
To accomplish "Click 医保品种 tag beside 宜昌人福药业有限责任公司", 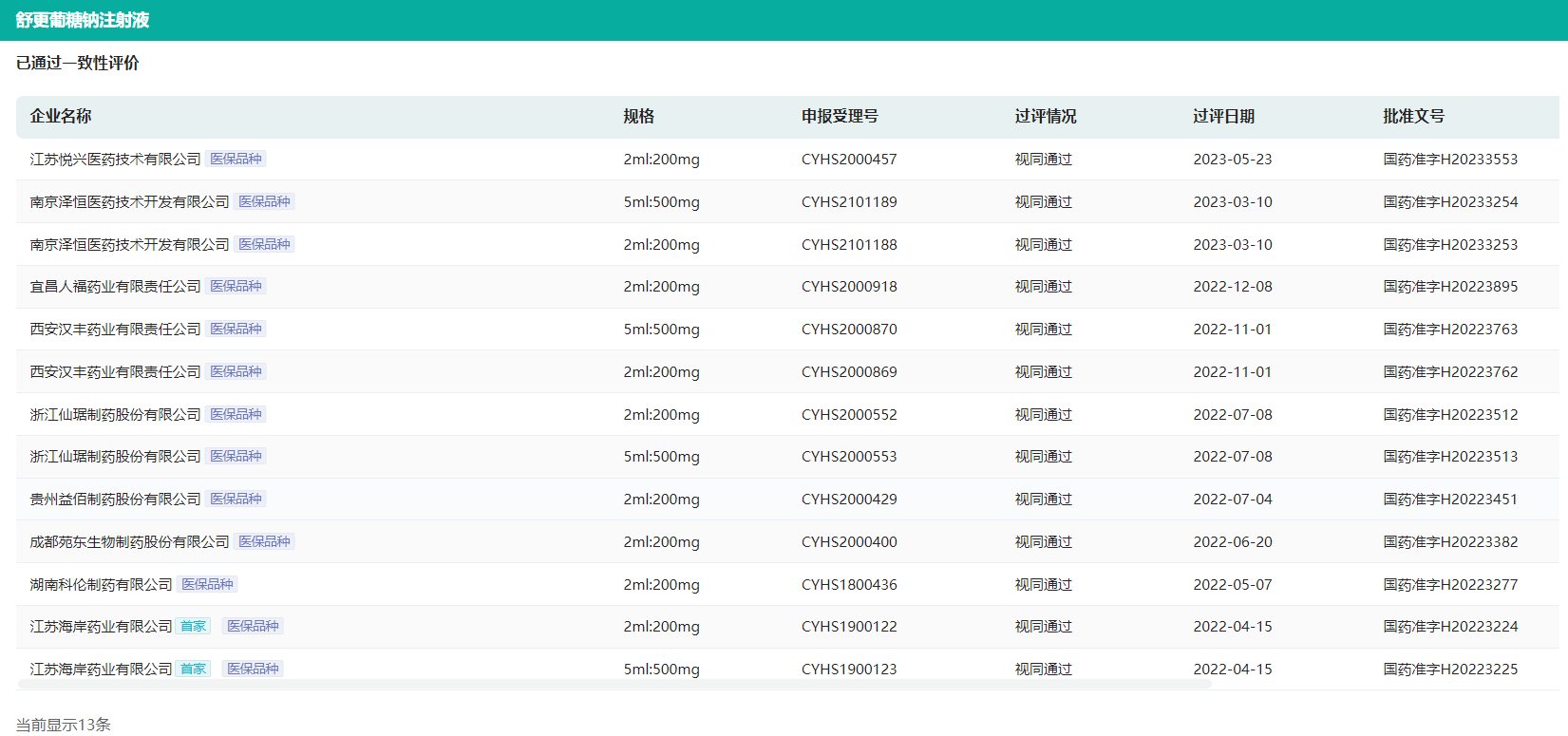I will coord(236,287).
